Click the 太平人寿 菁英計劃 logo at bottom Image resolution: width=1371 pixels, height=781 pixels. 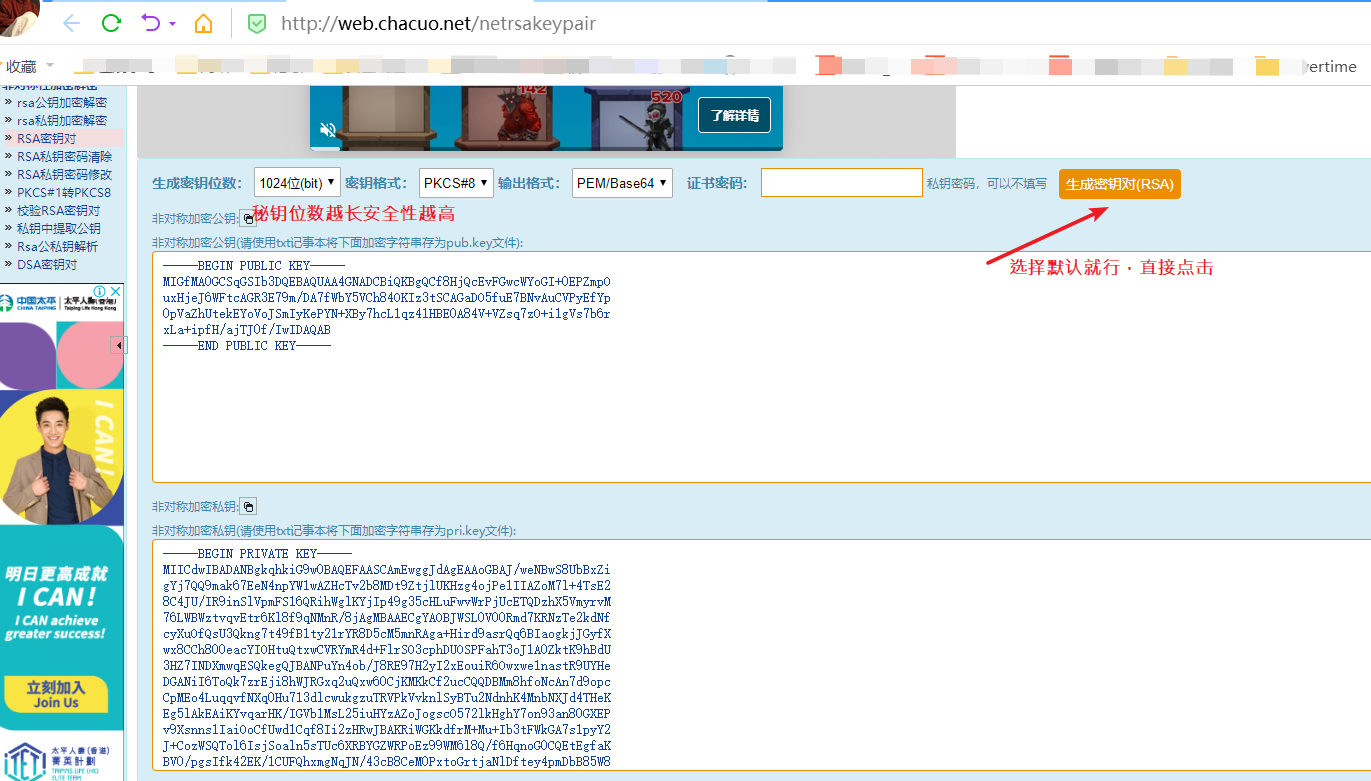(57, 761)
